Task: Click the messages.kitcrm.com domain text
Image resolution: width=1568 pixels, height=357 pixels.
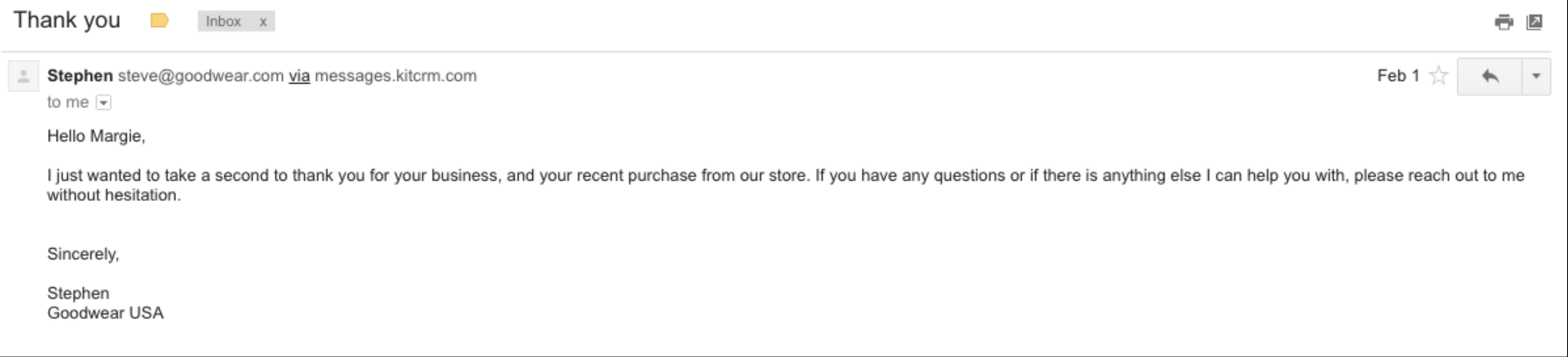Action: pos(396,76)
